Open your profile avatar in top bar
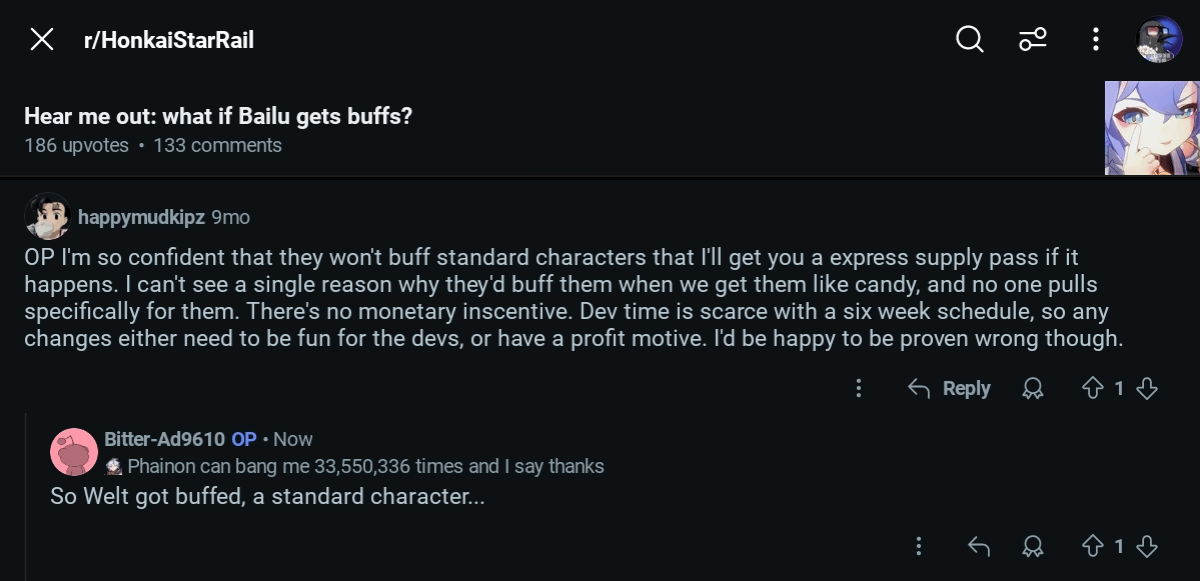1200x581 pixels. point(1159,40)
